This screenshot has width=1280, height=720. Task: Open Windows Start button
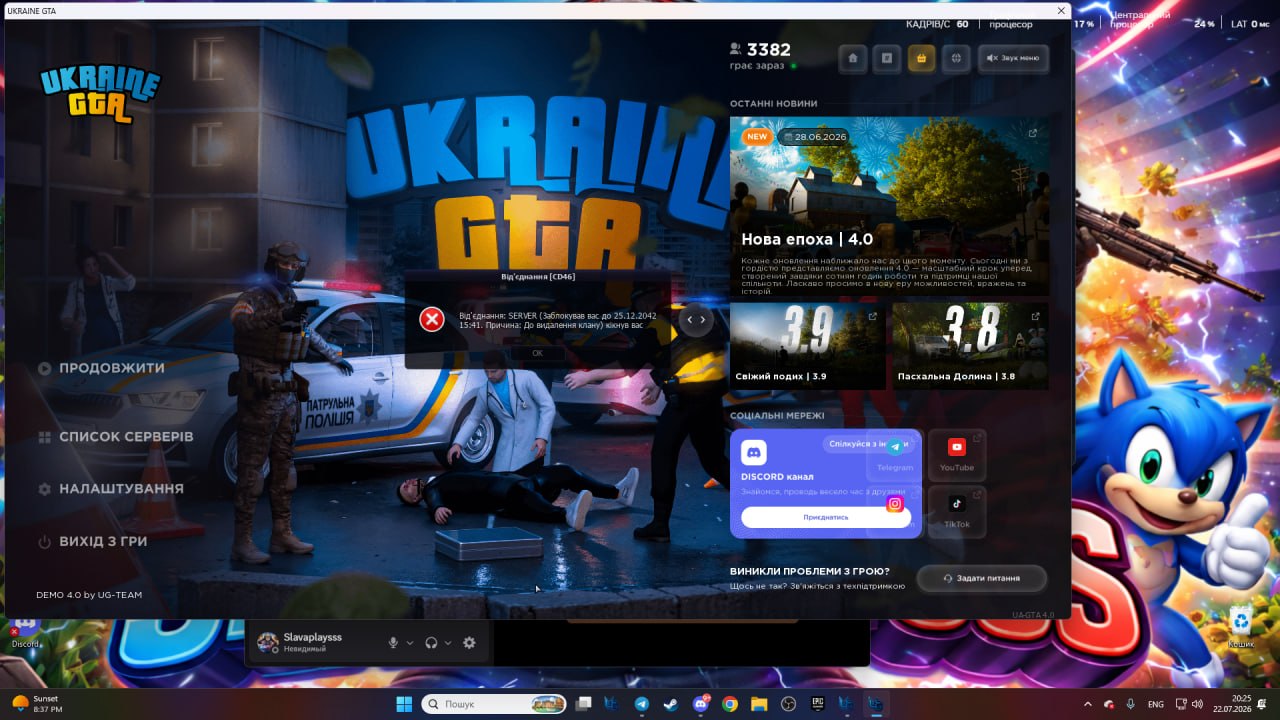click(404, 704)
